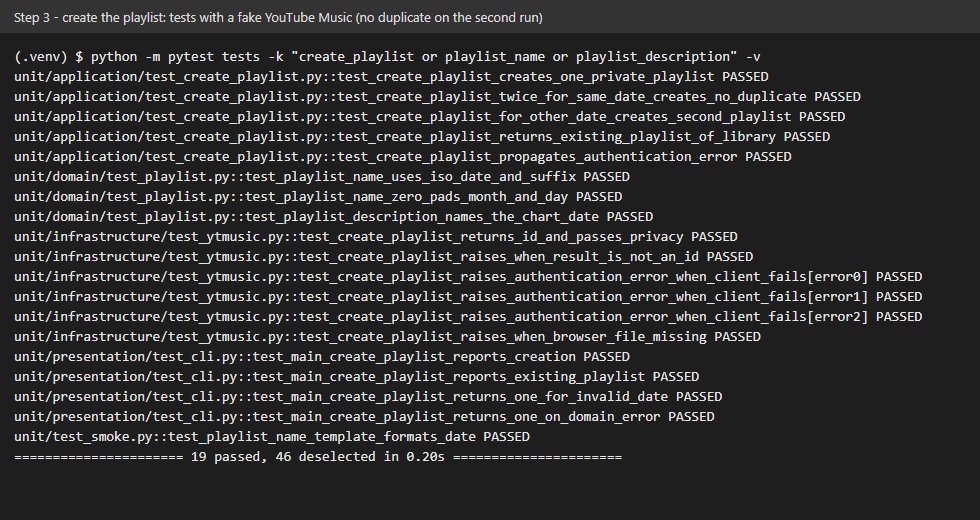Click test_main_create_playlist_reports_creation line

point(322,356)
